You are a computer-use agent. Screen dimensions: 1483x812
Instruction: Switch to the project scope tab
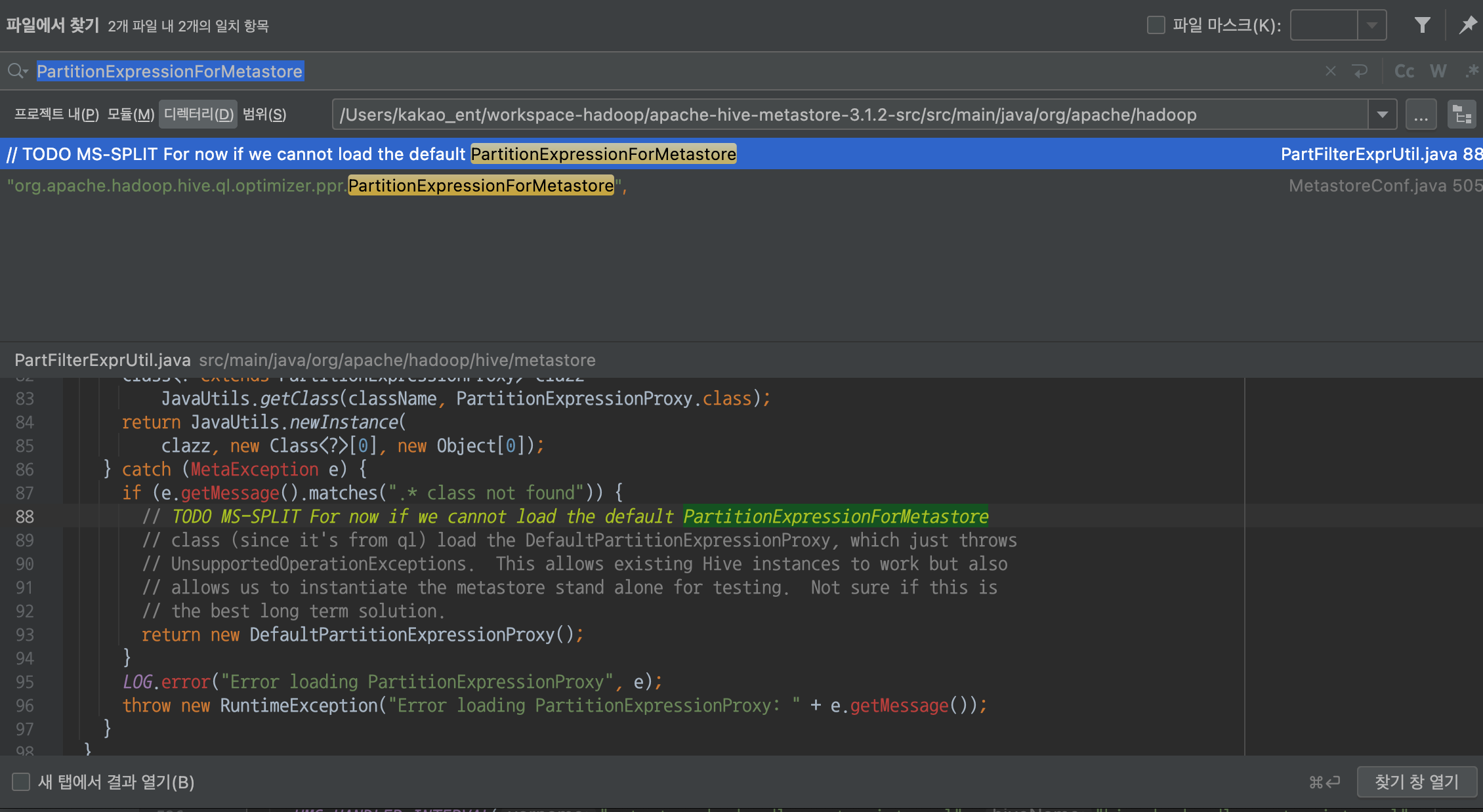(x=56, y=115)
